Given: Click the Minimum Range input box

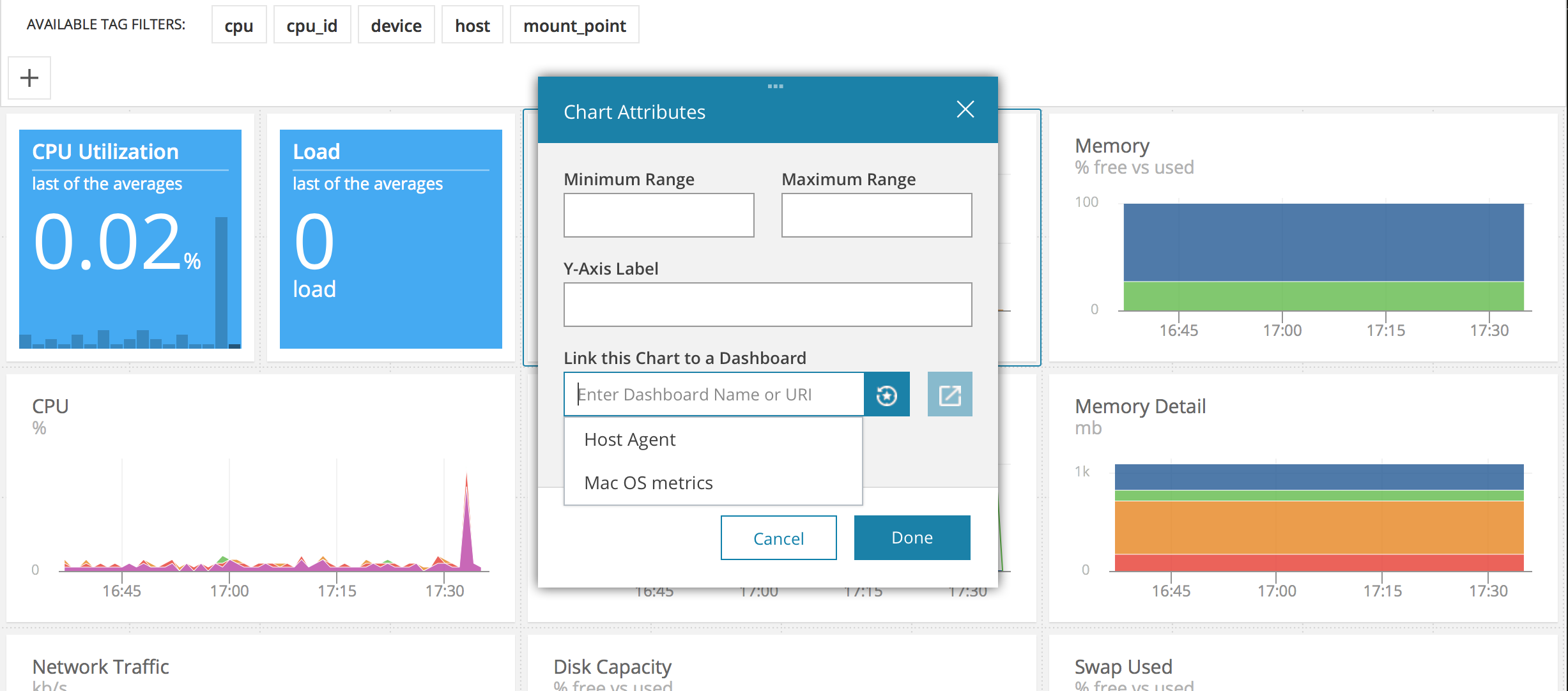Looking at the screenshot, I should (658, 215).
